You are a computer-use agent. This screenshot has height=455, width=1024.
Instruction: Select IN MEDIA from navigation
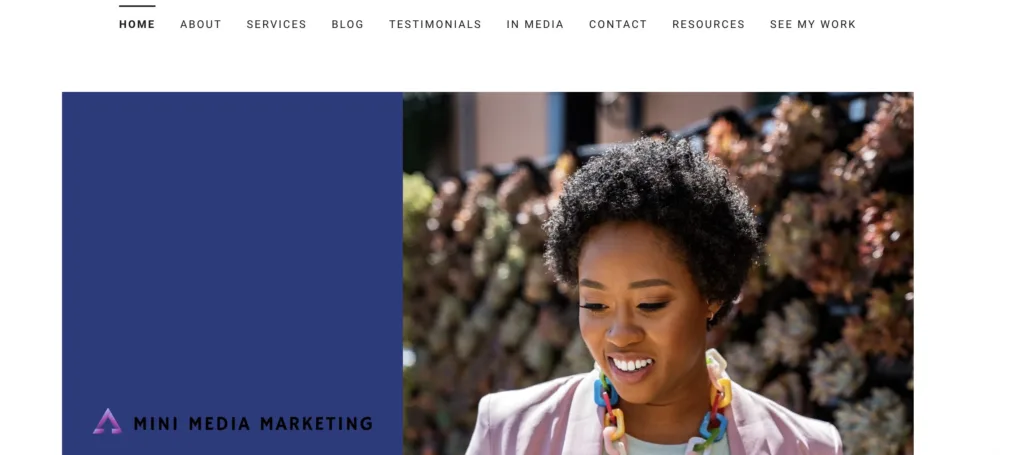[x=535, y=24]
